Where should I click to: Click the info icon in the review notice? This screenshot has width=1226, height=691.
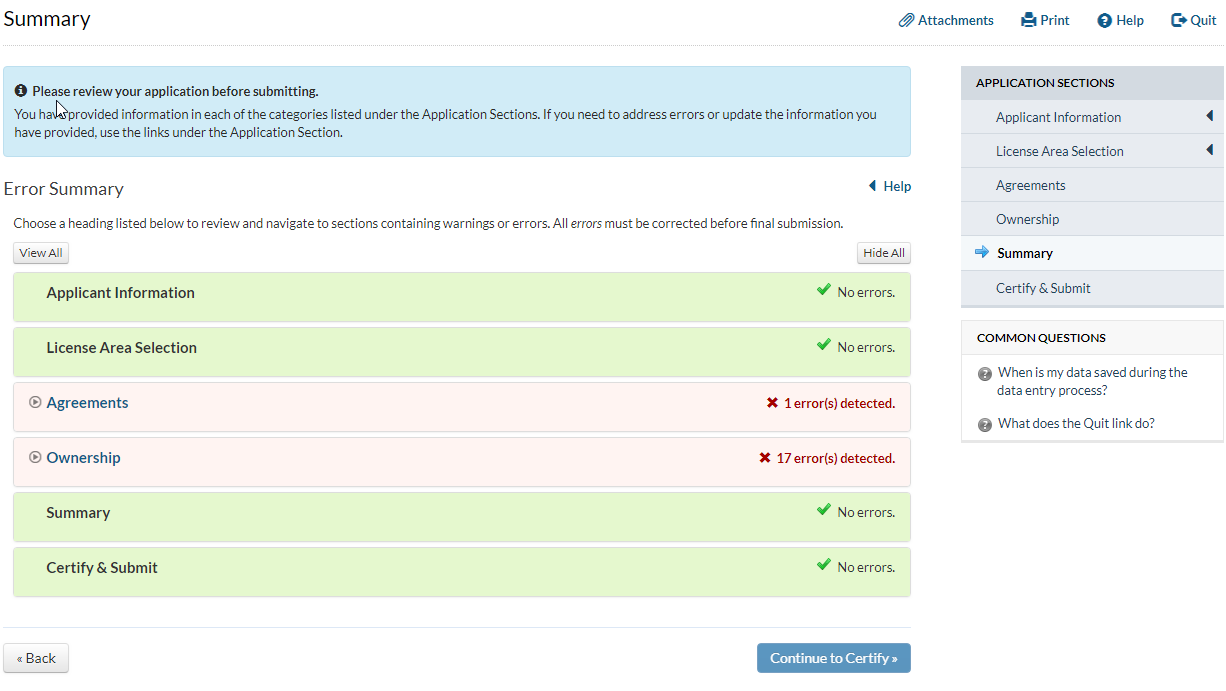[x=21, y=91]
